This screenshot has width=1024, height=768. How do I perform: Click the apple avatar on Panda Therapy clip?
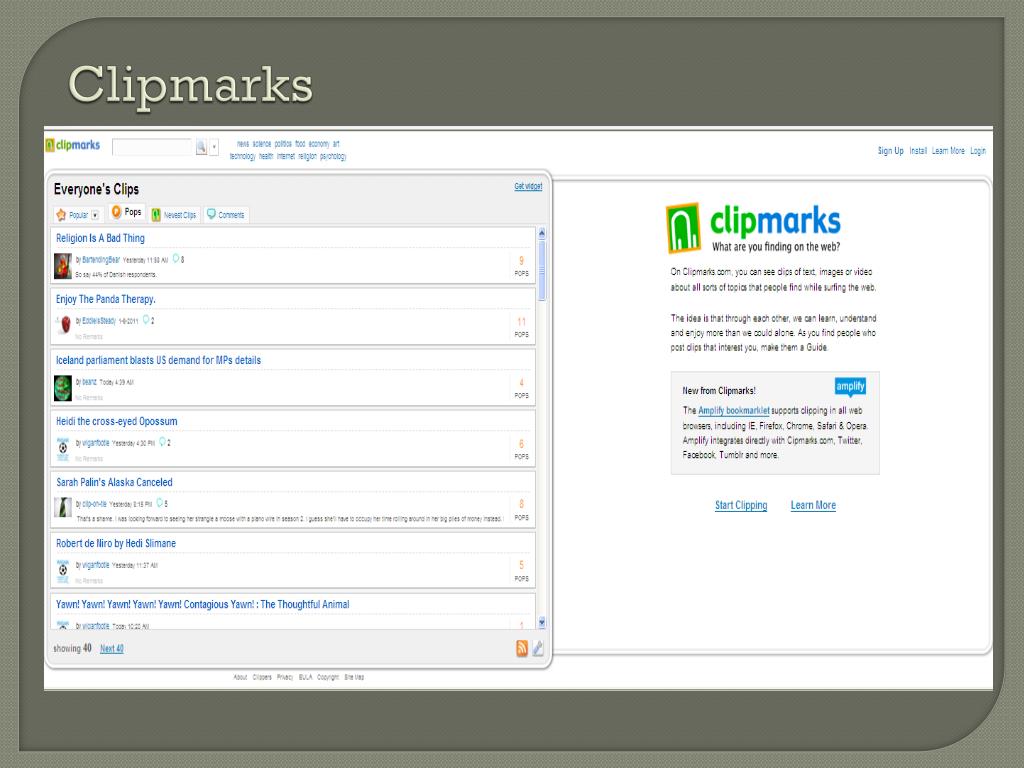[64, 325]
